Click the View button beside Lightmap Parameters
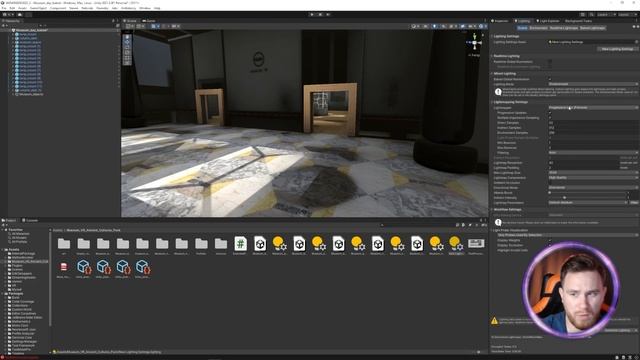 click(x=634, y=202)
